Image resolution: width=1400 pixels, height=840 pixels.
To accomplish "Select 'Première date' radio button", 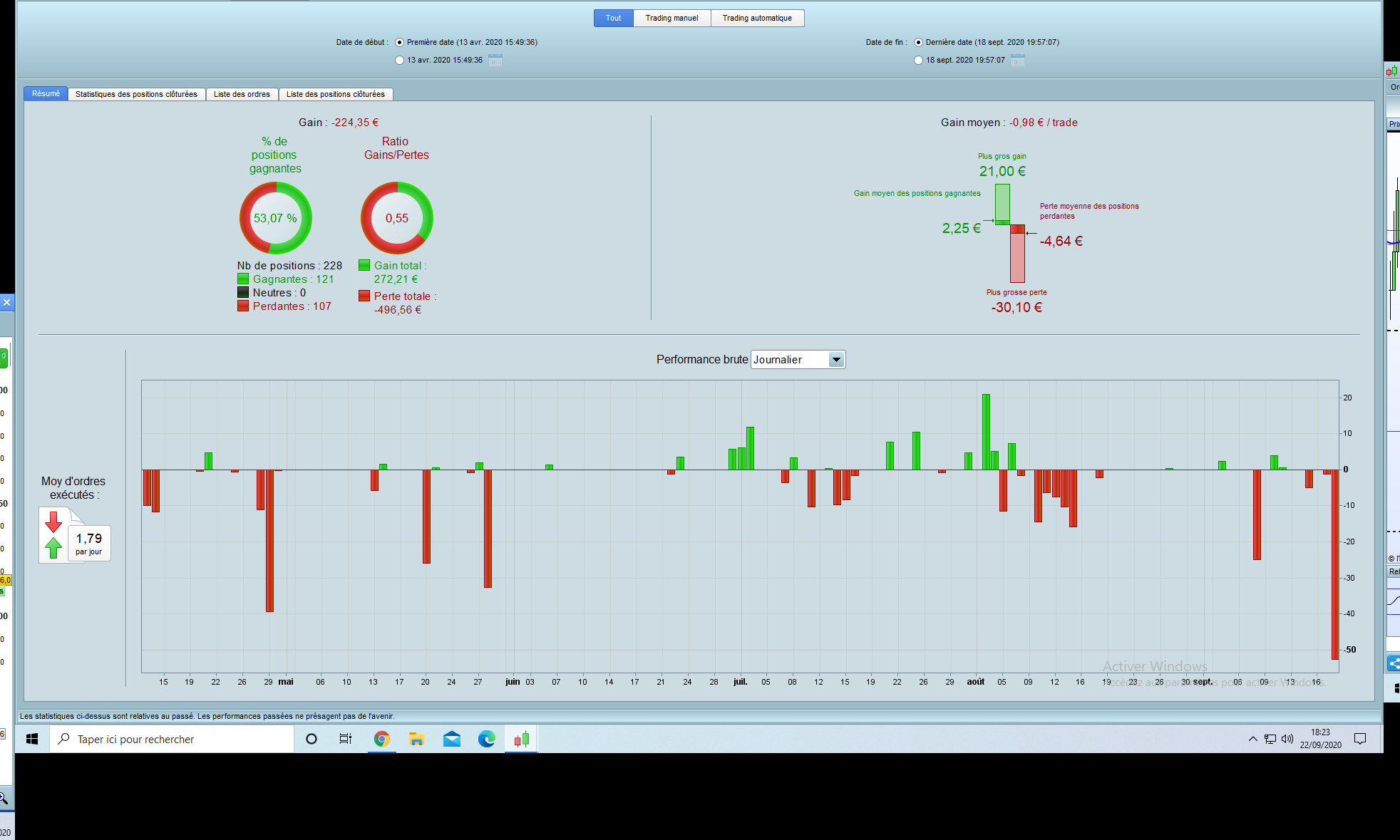I will [399, 43].
